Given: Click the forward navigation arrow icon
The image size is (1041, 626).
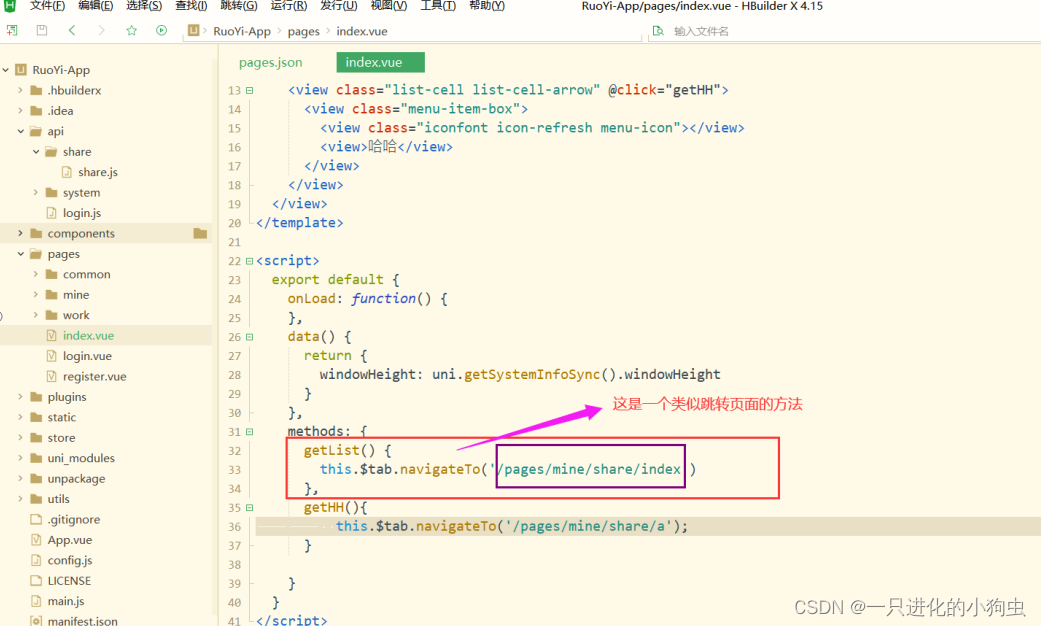Looking at the screenshot, I should 101,31.
